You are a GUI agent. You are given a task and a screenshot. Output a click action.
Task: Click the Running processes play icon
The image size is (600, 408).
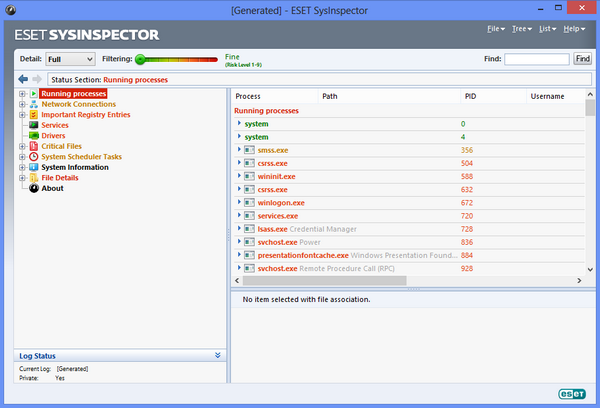[34, 94]
